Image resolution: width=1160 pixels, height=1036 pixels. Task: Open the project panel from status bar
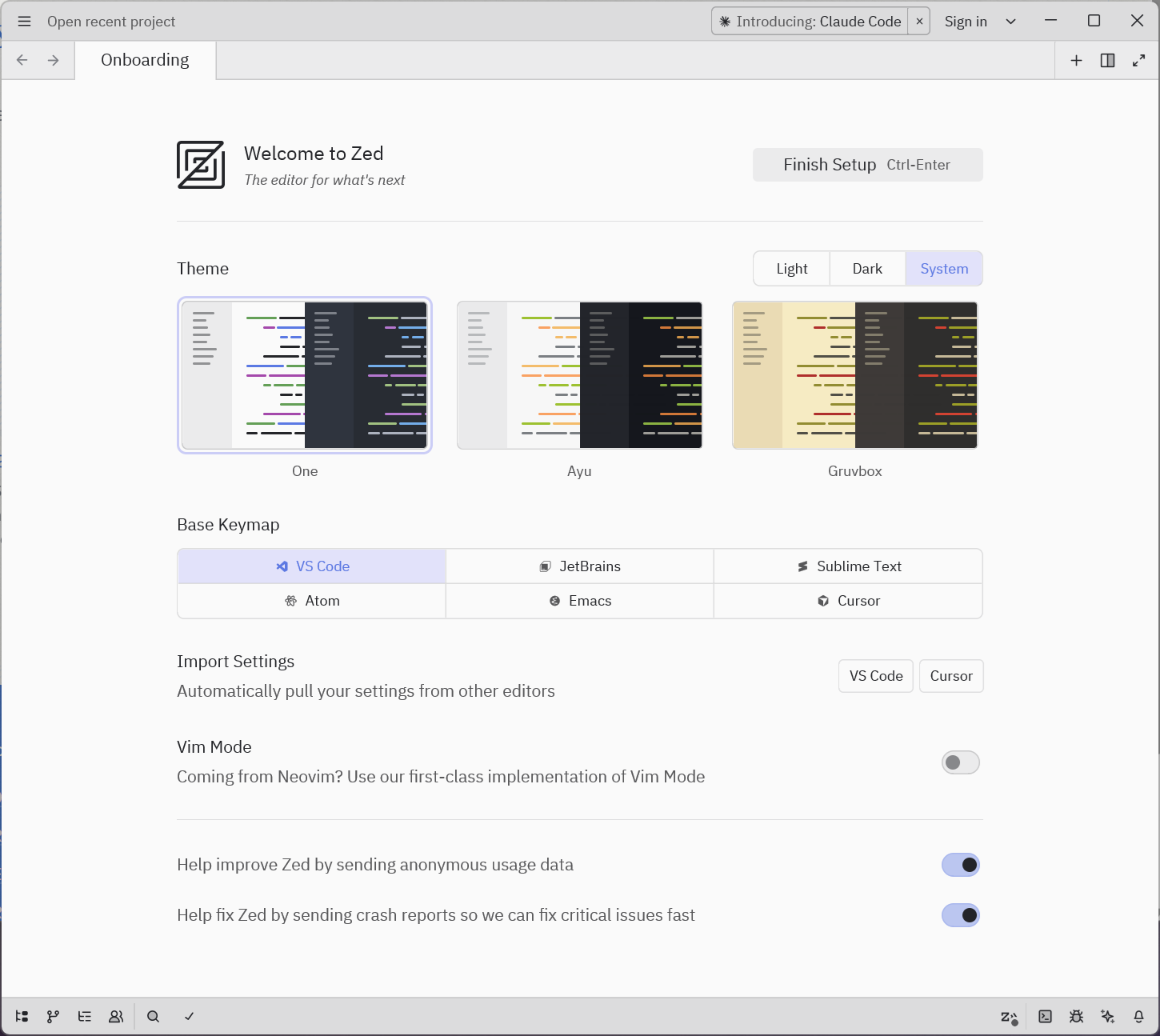pyautogui.click(x=22, y=1016)
